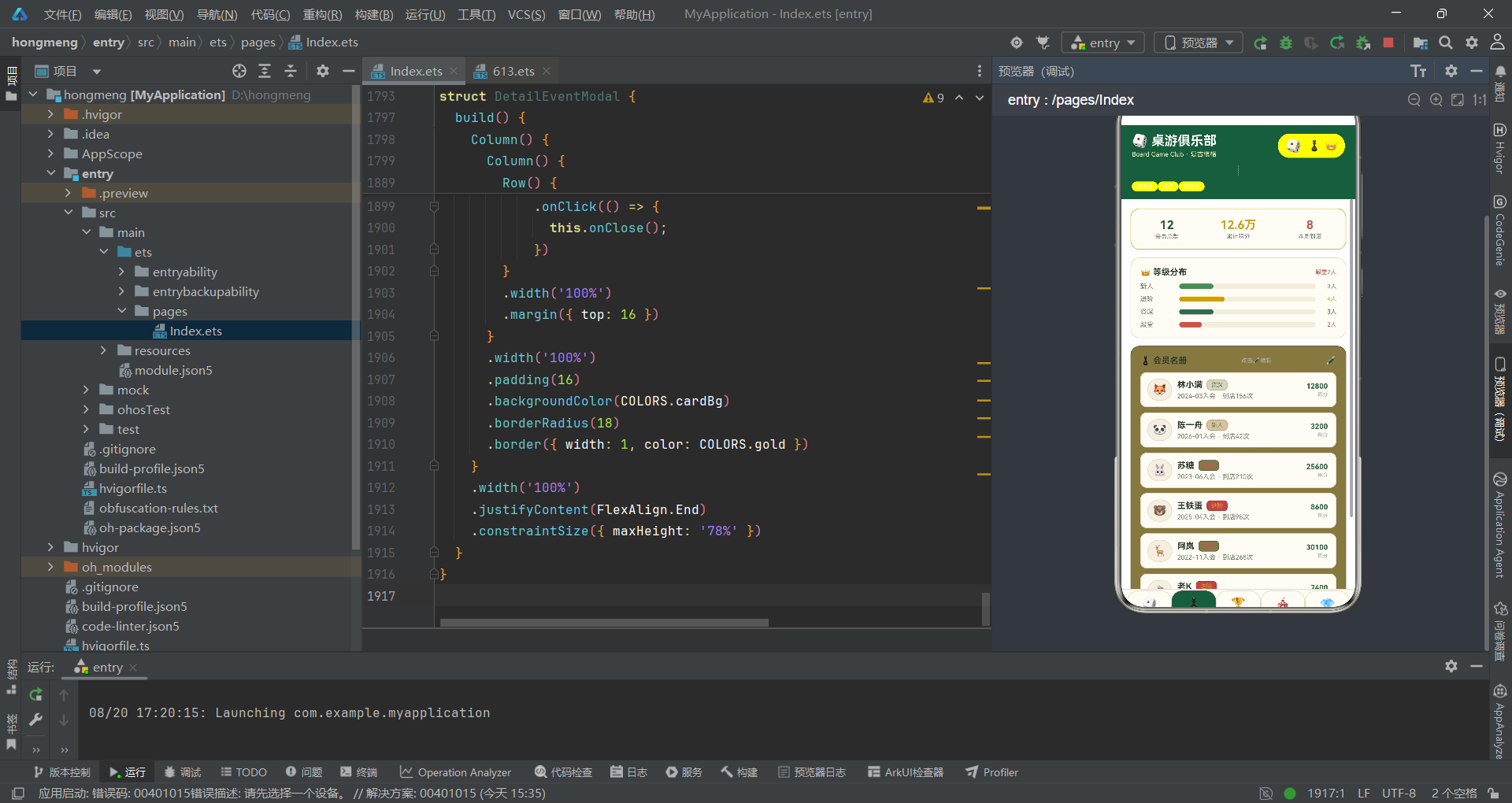Expand all in project tree
Screen dimensions: 1512x803
point(265,71)
